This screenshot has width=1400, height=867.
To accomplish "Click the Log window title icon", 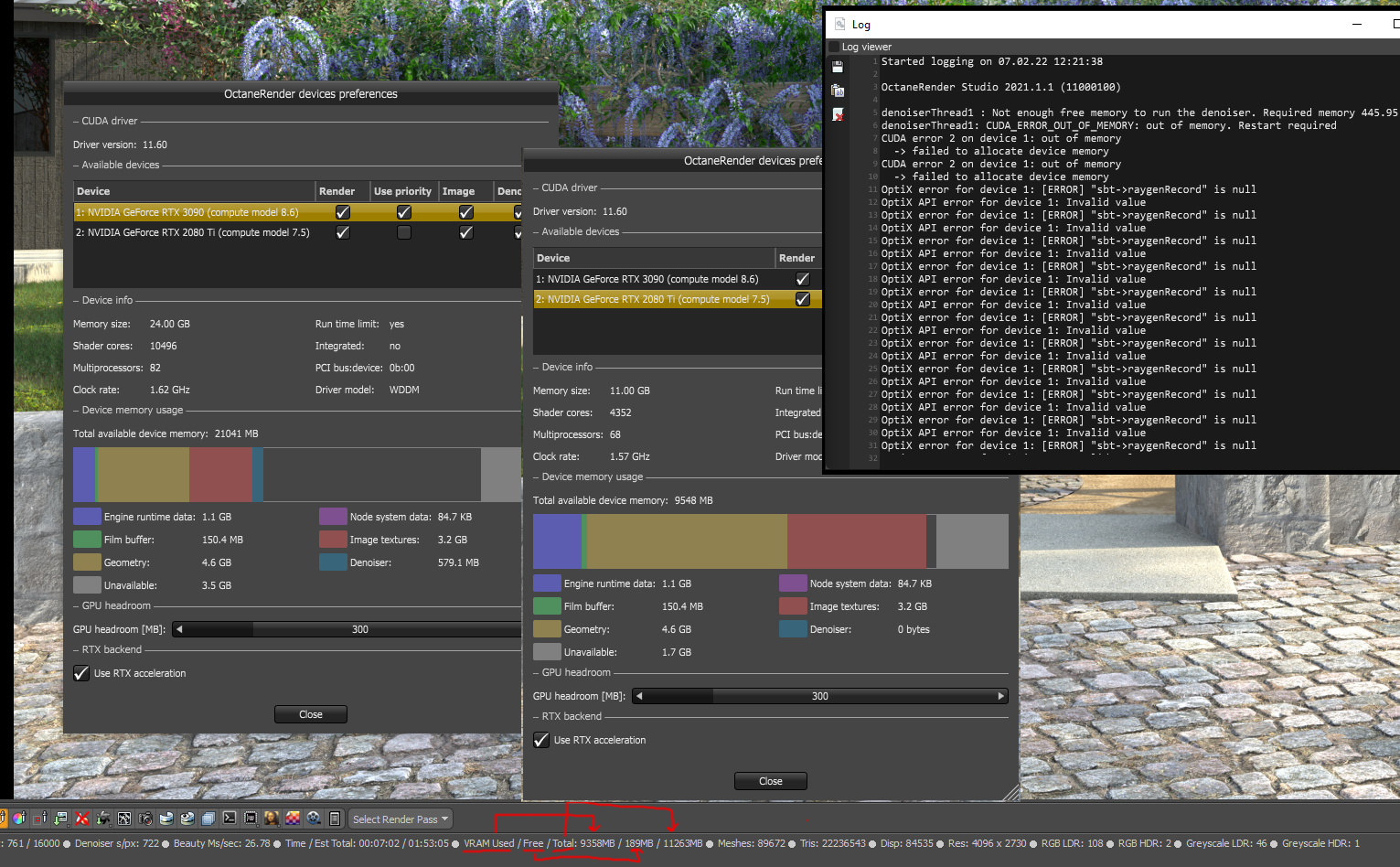I will [x=840, y=24].
